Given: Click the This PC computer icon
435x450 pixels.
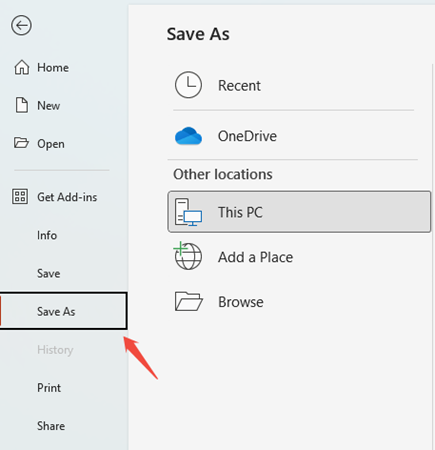Looking at the screenshot, I should coord(188,212).
